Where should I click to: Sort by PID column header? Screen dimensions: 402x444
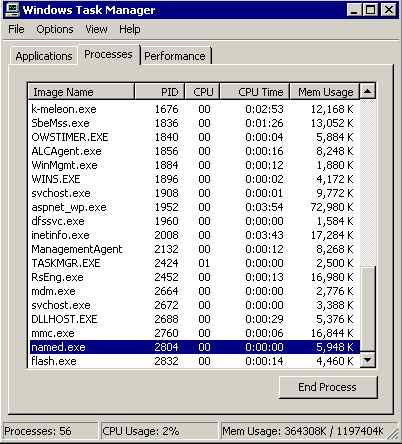tap(159, 92)
